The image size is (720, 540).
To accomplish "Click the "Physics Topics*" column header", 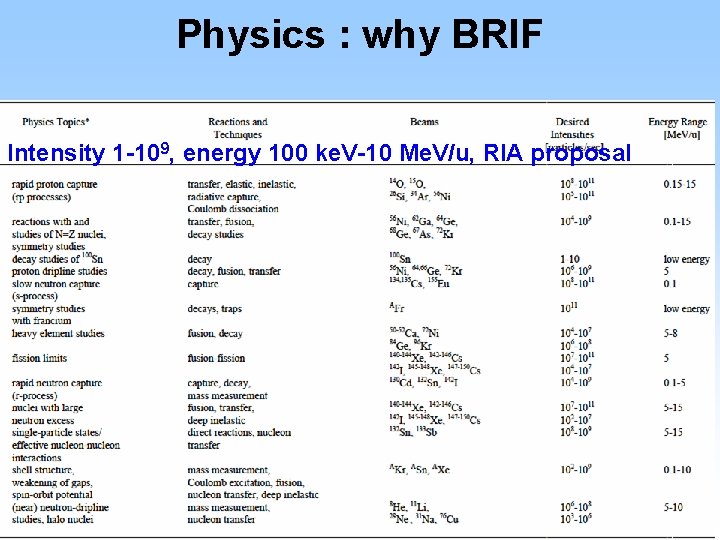I will click(56, 122).
